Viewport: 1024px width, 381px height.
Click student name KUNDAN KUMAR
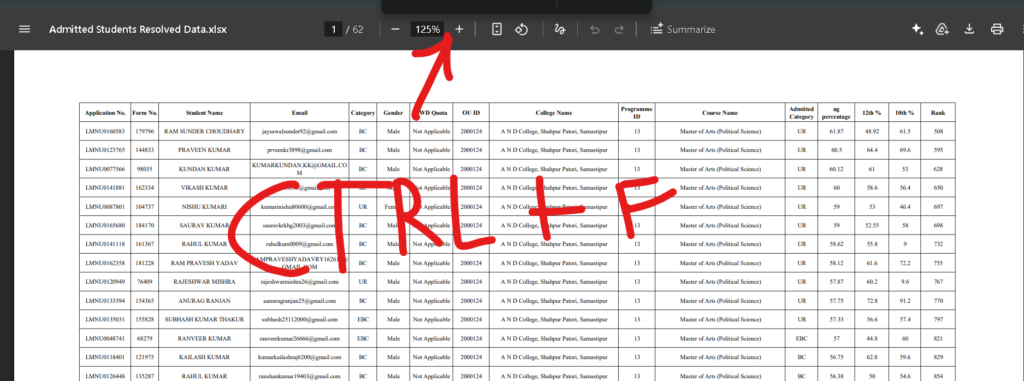click(x=204, y=169)
